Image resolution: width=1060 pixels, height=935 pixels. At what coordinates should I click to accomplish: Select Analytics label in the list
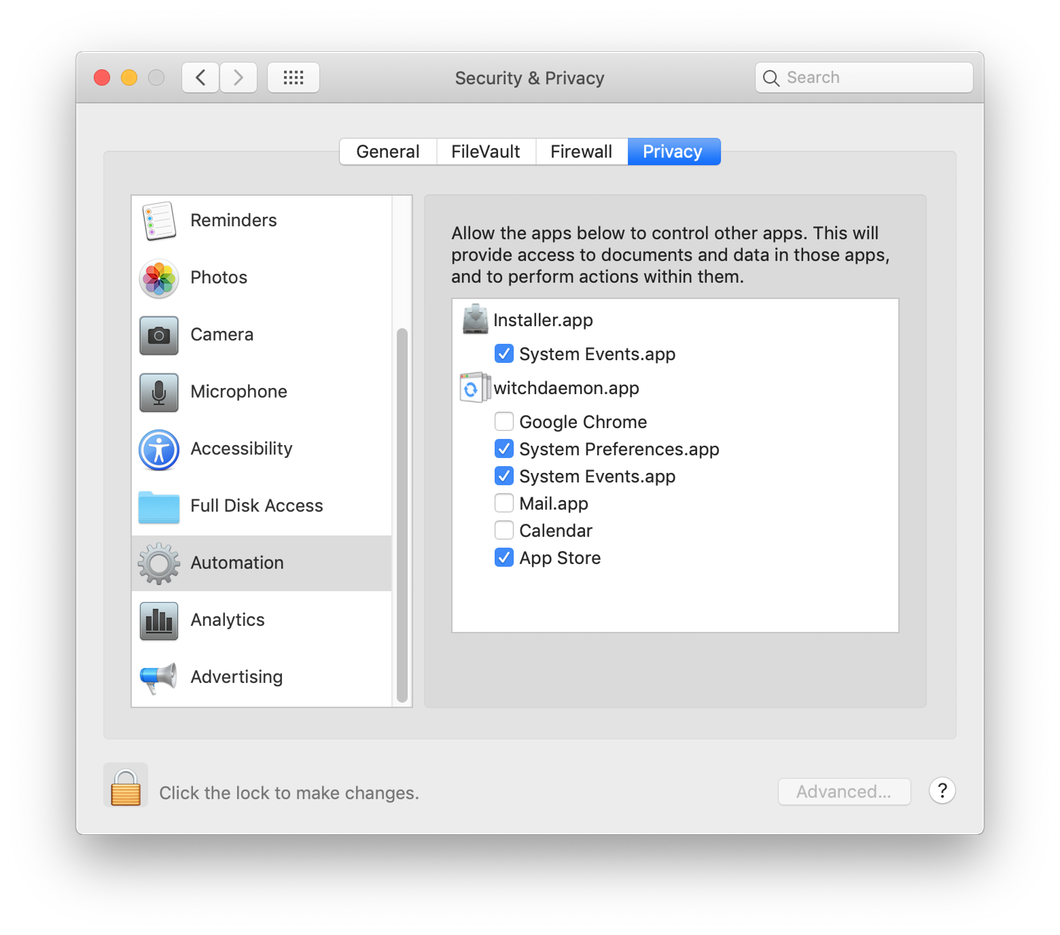228,620
